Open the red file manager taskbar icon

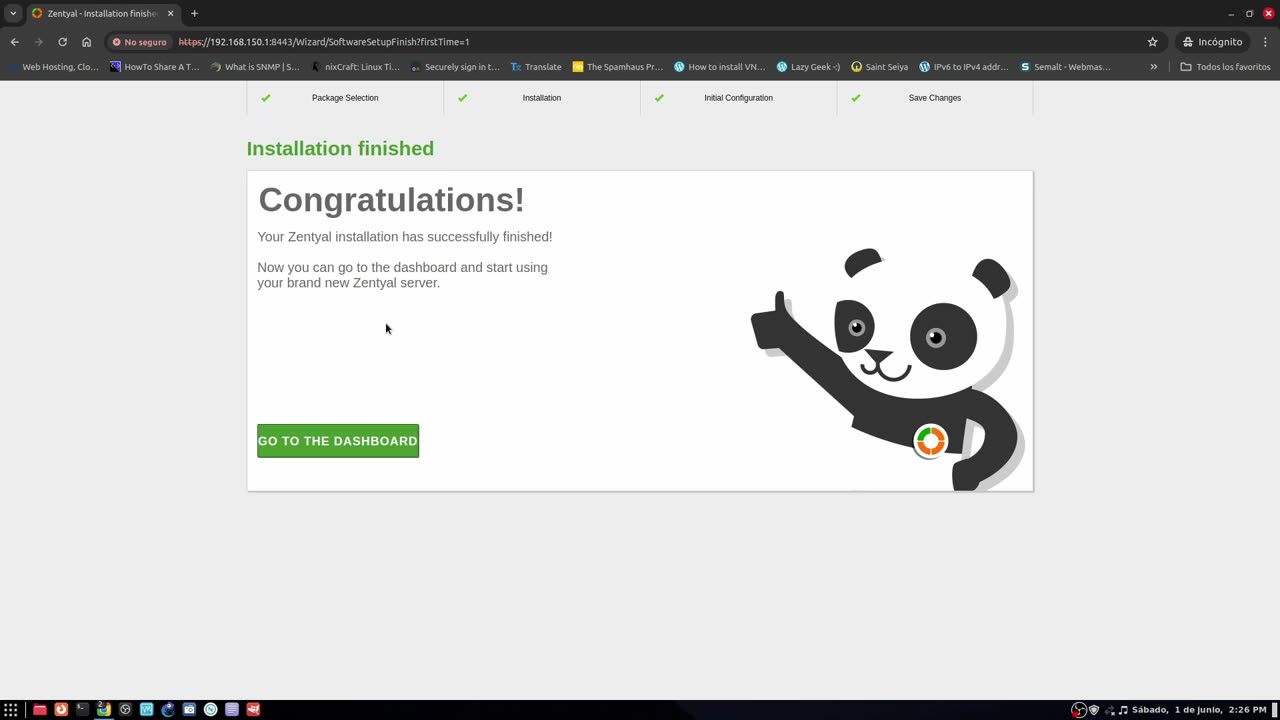(x=40, y=709)
